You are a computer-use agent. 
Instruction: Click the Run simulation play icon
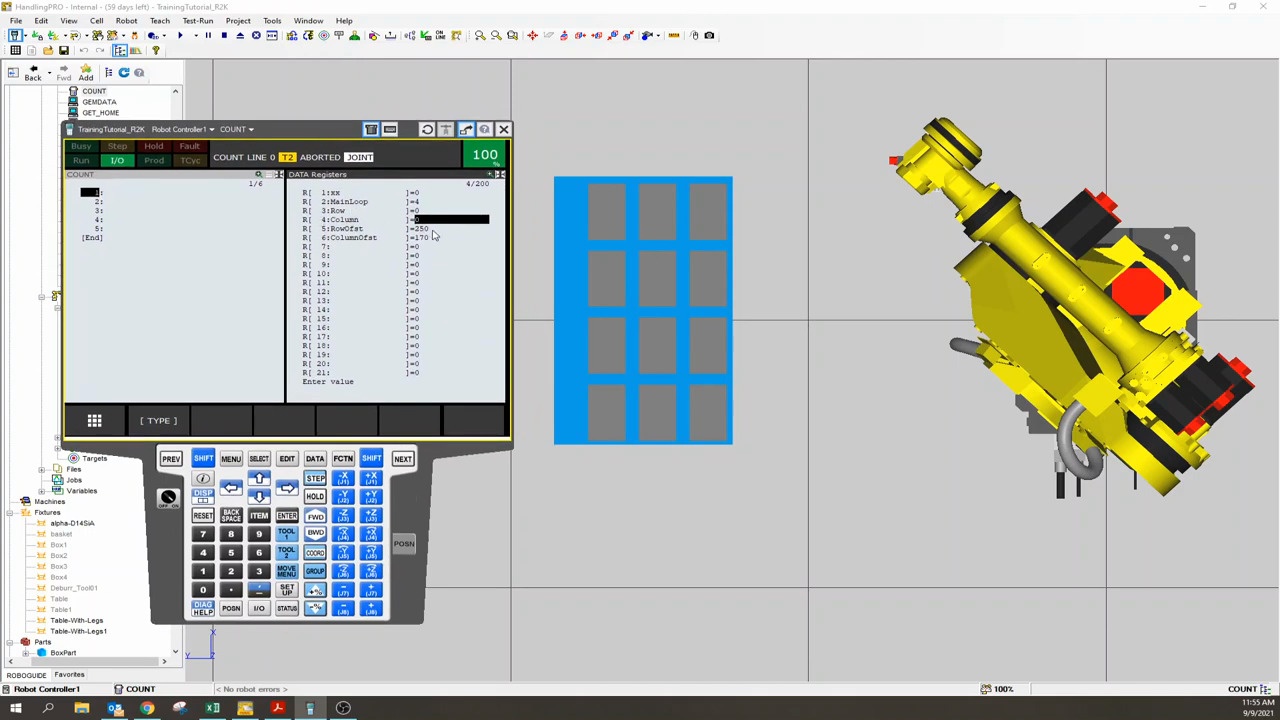[181, 36]
